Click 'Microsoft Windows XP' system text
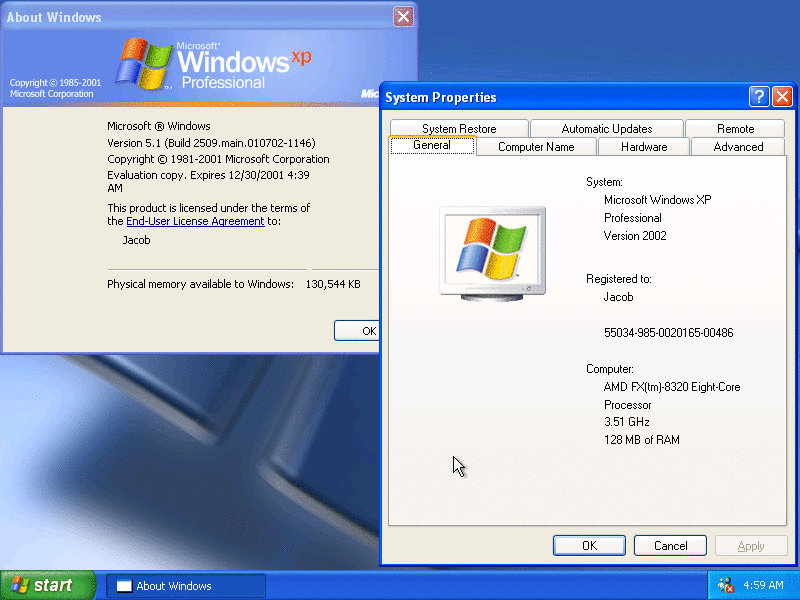The image size is (800, 600). (657, 199)
